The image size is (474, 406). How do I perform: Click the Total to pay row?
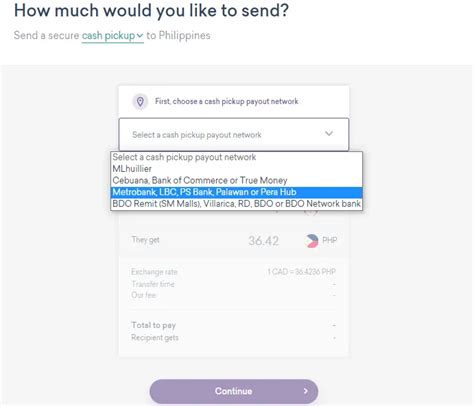coord(233,325)
